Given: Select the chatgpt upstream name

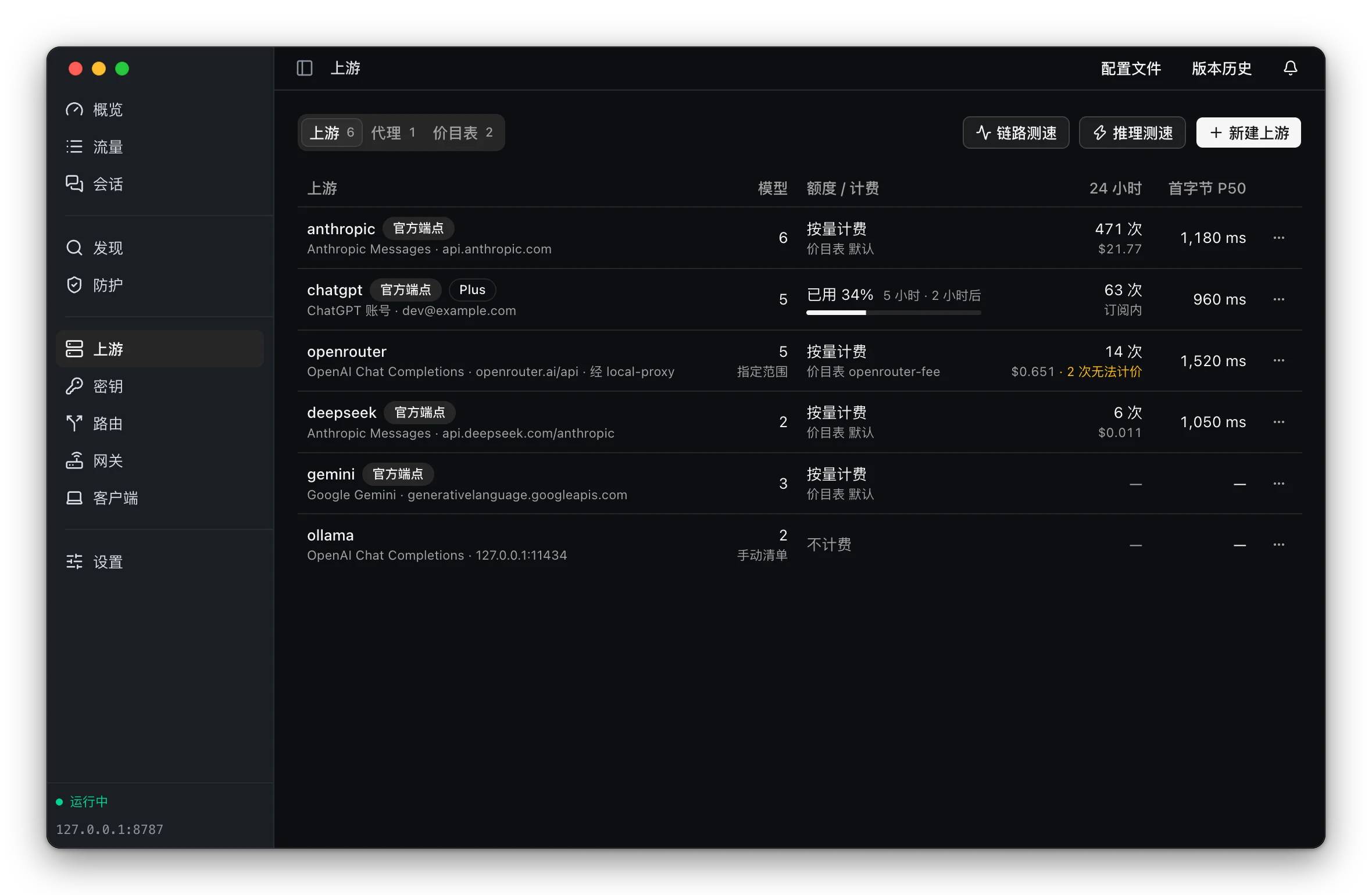Looking at the screenshot, I should click(x=334, y=290).
